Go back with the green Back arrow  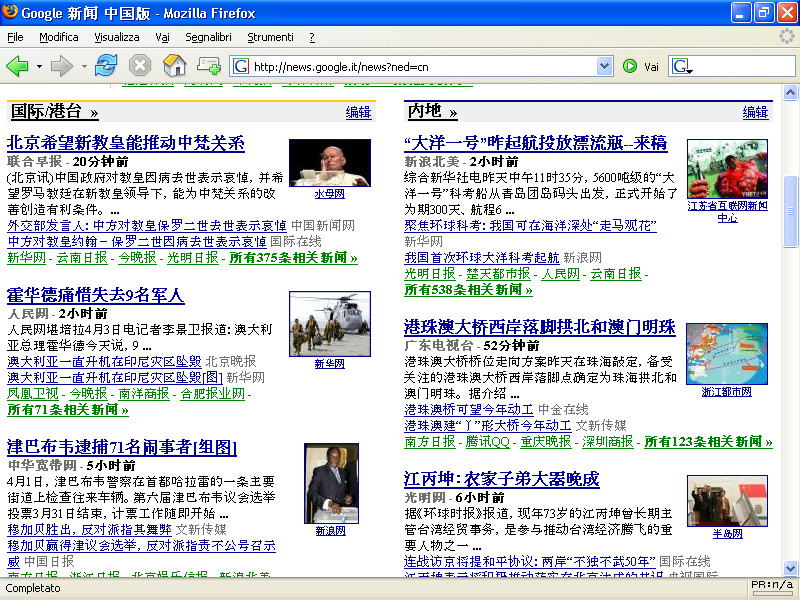(17, 66)
